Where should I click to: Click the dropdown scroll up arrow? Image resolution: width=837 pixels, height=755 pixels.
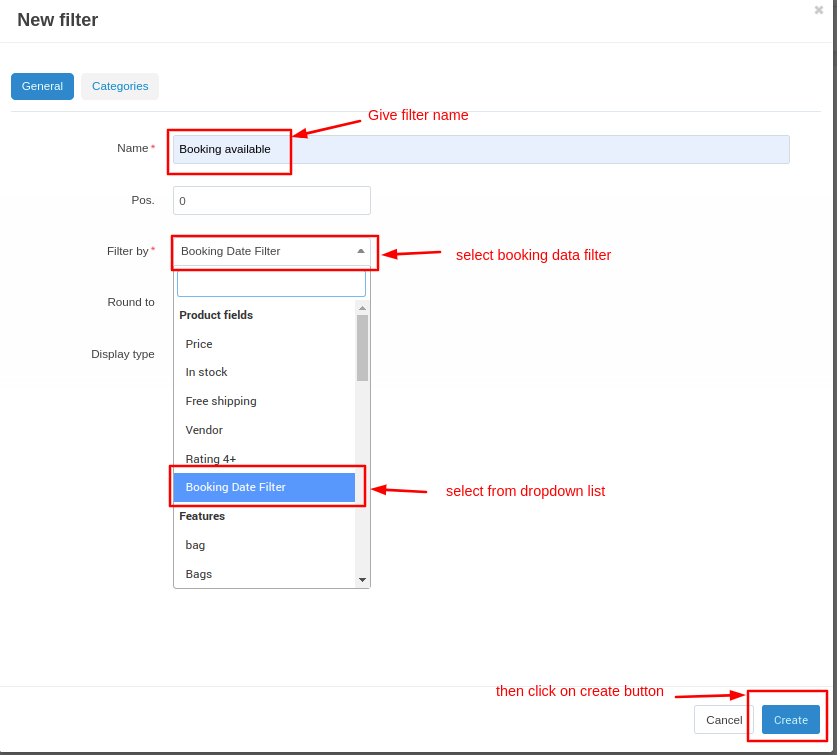tap(362, 308)
